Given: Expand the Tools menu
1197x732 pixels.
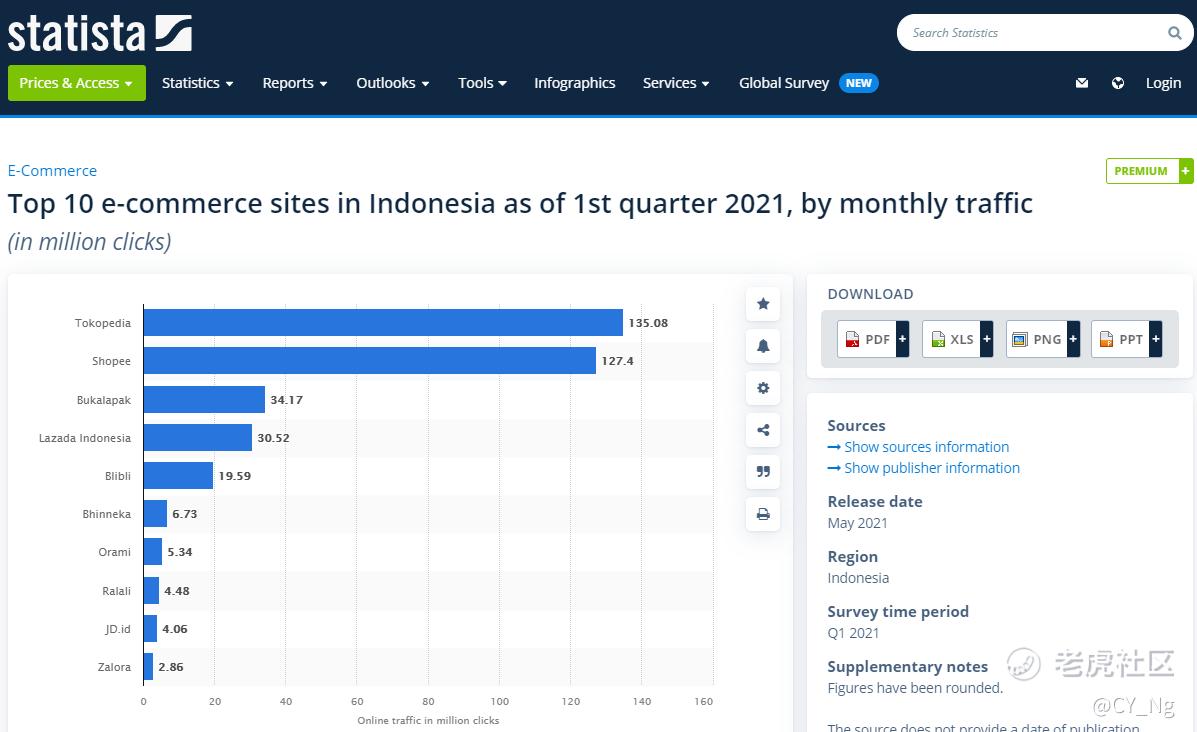Looking at the screenshot, I should (x=482, y=82).
